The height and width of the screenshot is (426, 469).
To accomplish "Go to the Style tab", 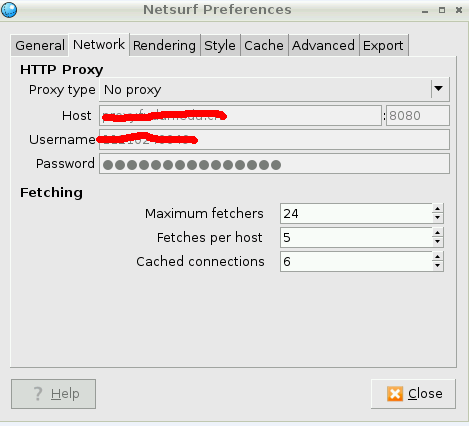I will pos(220,45).
